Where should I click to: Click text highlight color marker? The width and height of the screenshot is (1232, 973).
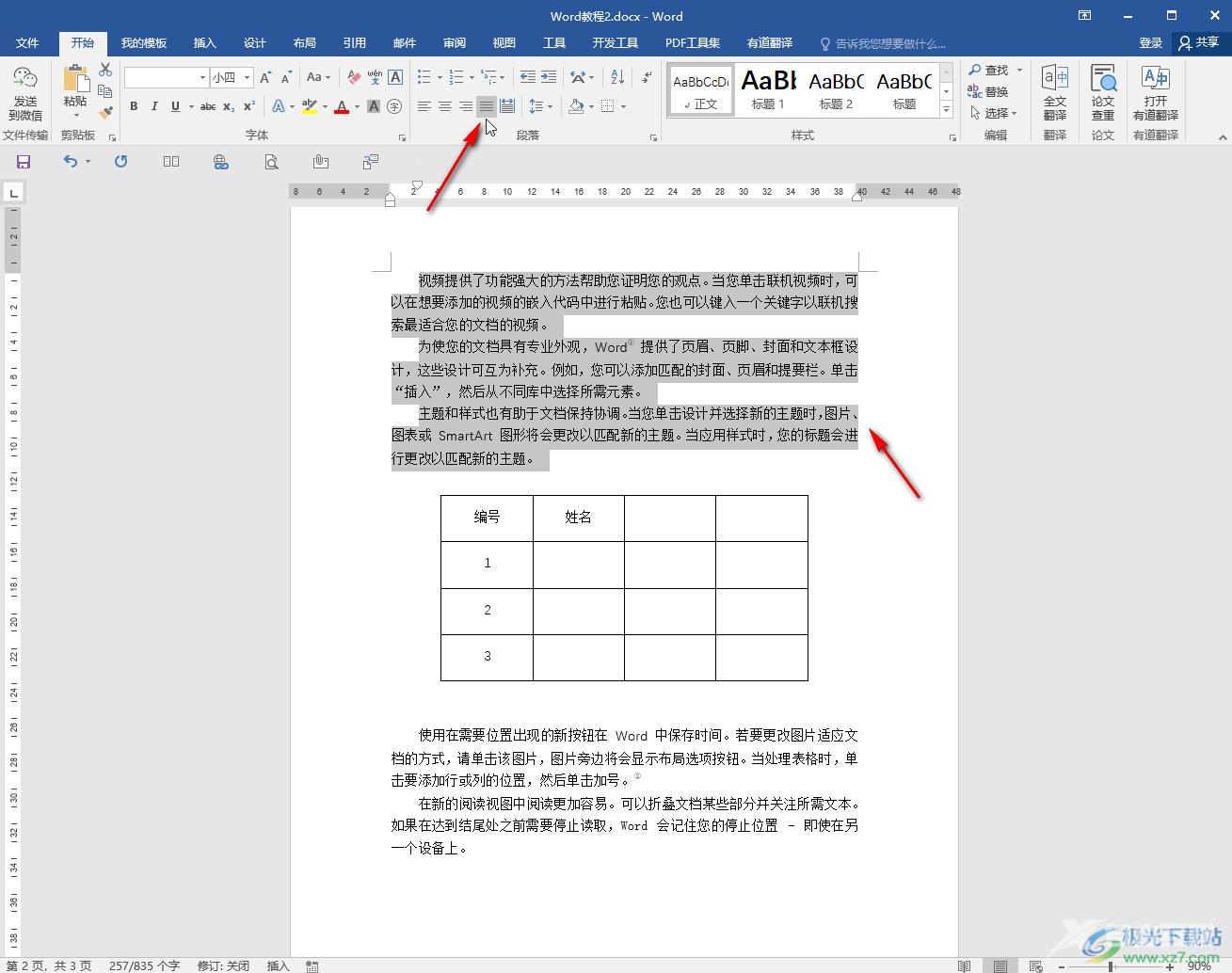309,106
